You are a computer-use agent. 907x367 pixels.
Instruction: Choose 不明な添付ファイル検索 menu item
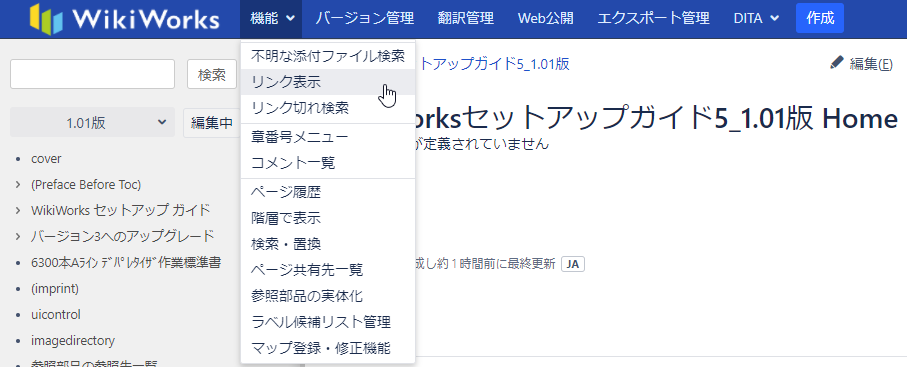(x=328, y=56)
